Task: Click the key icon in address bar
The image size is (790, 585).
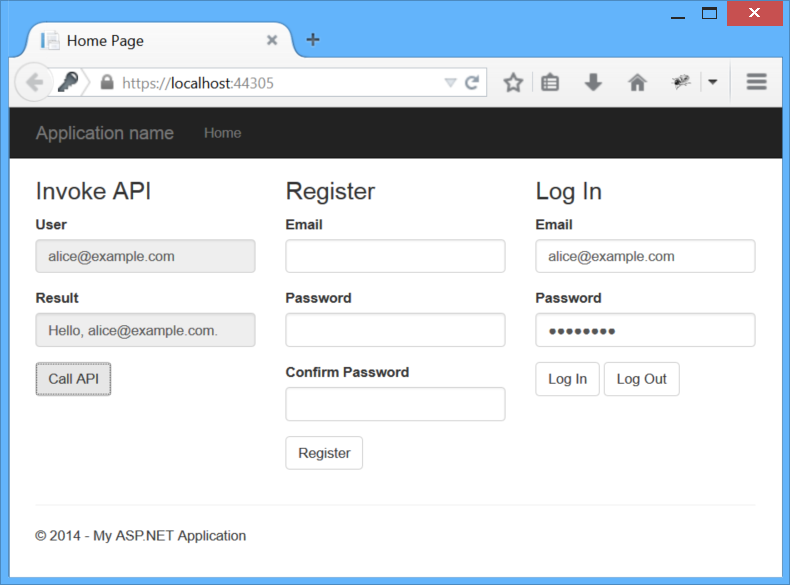Action: pos(68,82)
